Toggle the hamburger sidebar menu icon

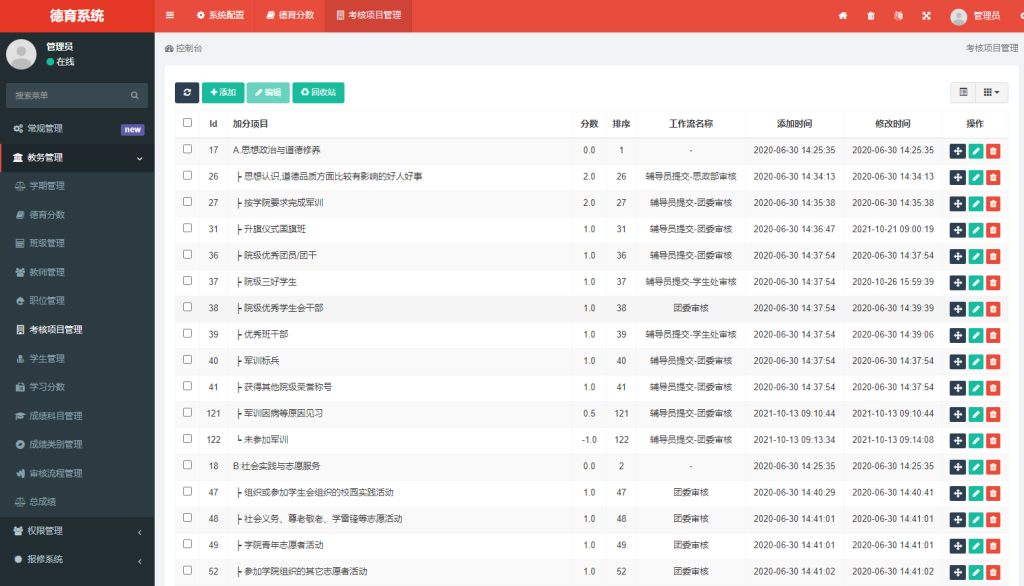click(170, 15)
